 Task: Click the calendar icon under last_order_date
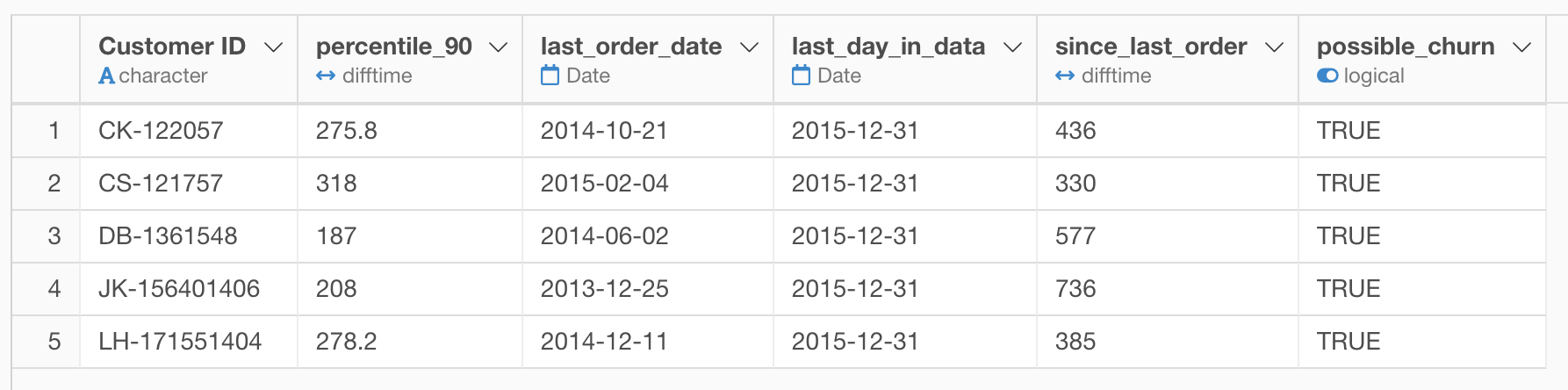[550, 76]
